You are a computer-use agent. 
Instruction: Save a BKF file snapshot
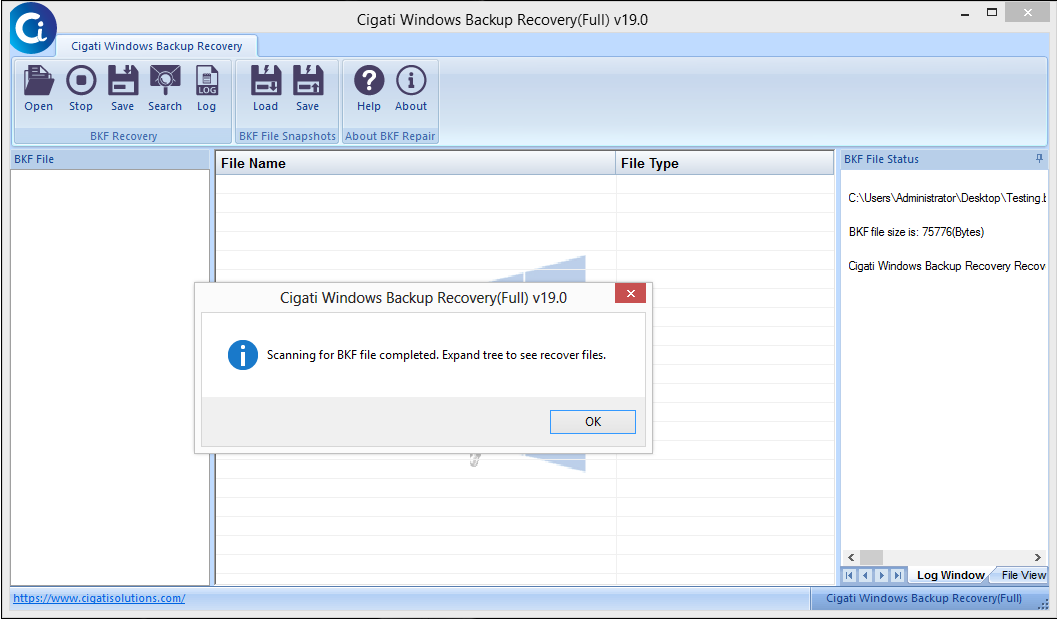pyautogui.click(x=308, y=88)
